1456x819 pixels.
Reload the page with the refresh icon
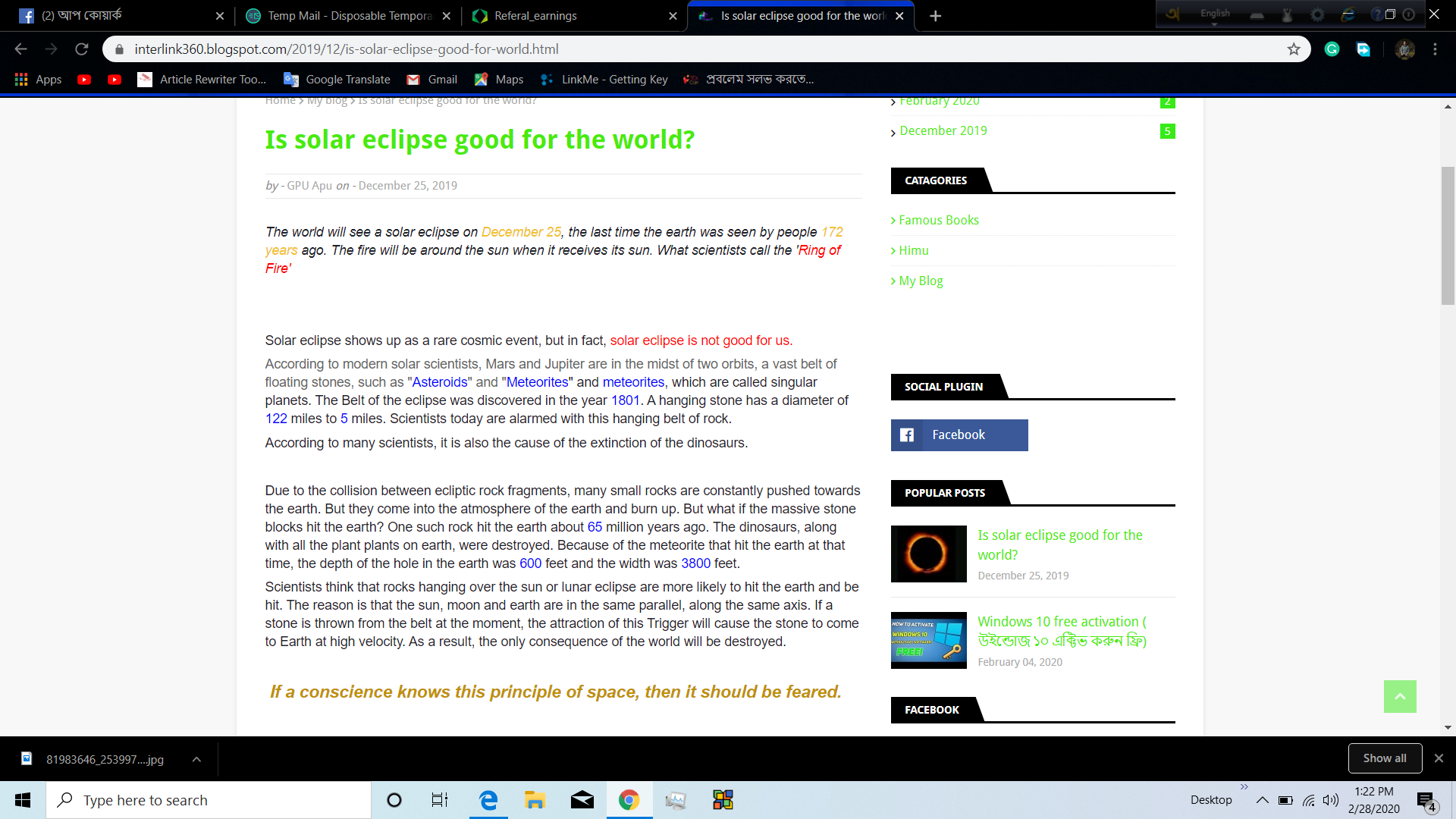(x=82, y=49)
